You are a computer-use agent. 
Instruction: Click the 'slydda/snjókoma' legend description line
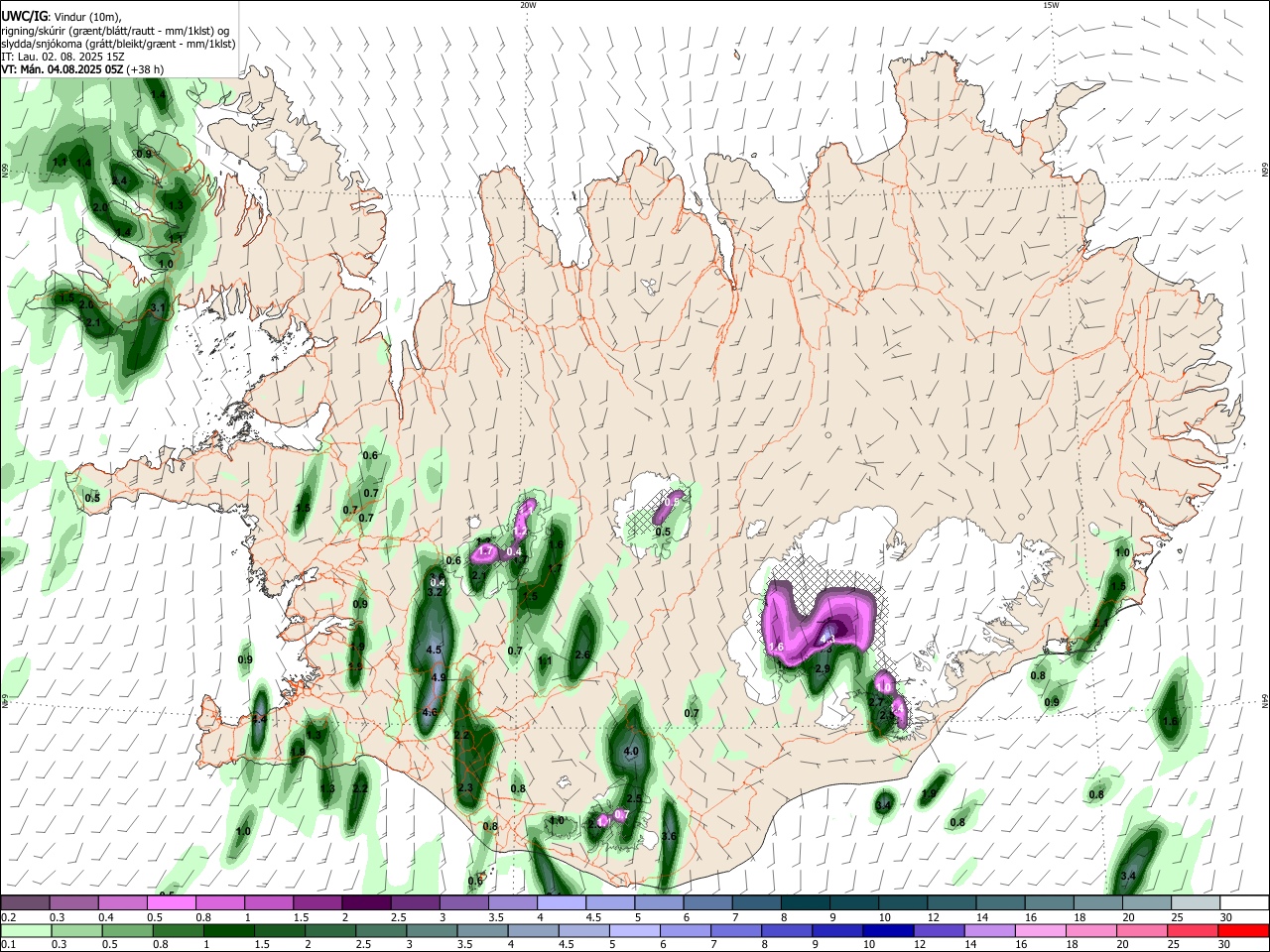(x=118, y=44)
